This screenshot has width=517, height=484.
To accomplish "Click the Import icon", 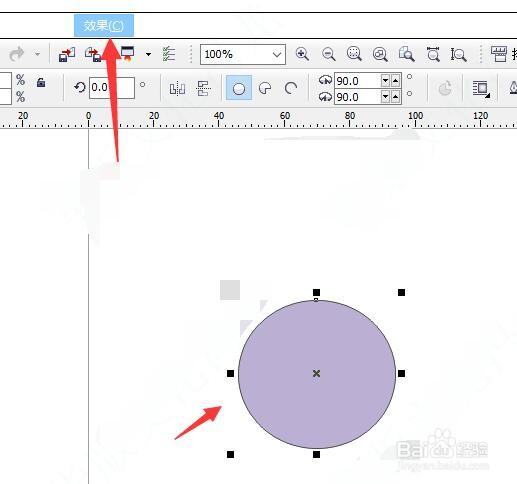I will point(67,54).
